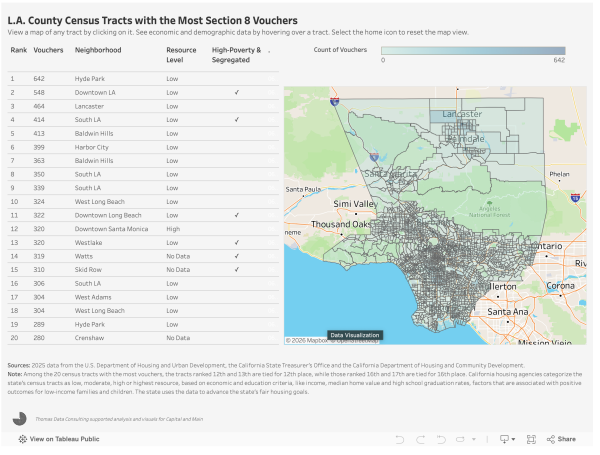Select the Baldwin Hills cell with 363 vouchers

pos(94,161)
